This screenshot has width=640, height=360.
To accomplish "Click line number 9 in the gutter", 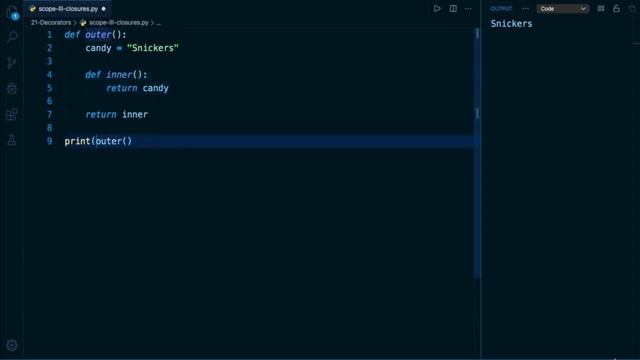I will pyautogui.click(x=49, y=141).
